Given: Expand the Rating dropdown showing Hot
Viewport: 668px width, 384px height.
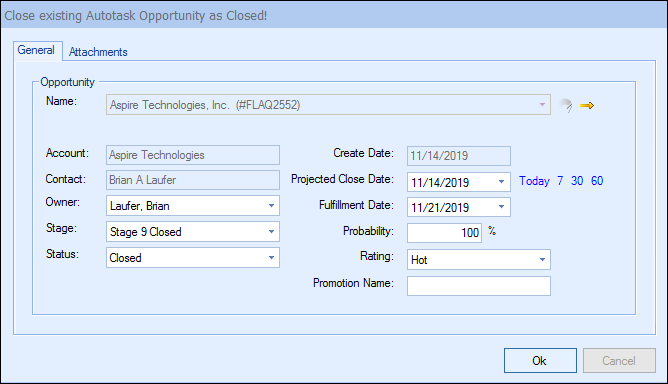Looking at the screenshot, I should click(542, 260).
